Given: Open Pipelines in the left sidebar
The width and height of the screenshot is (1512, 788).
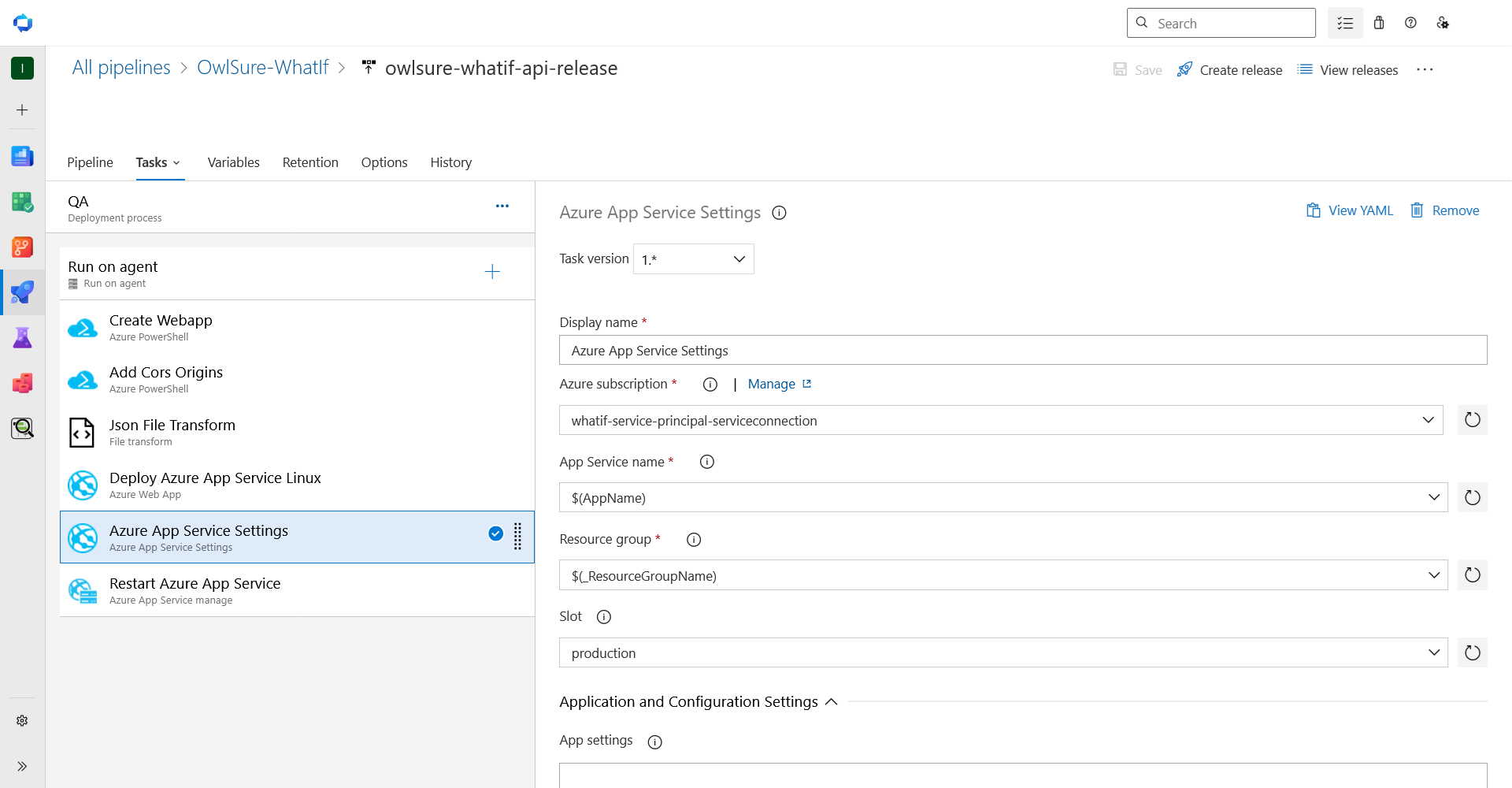Looking at the screenshot, I should click(22, 292).
